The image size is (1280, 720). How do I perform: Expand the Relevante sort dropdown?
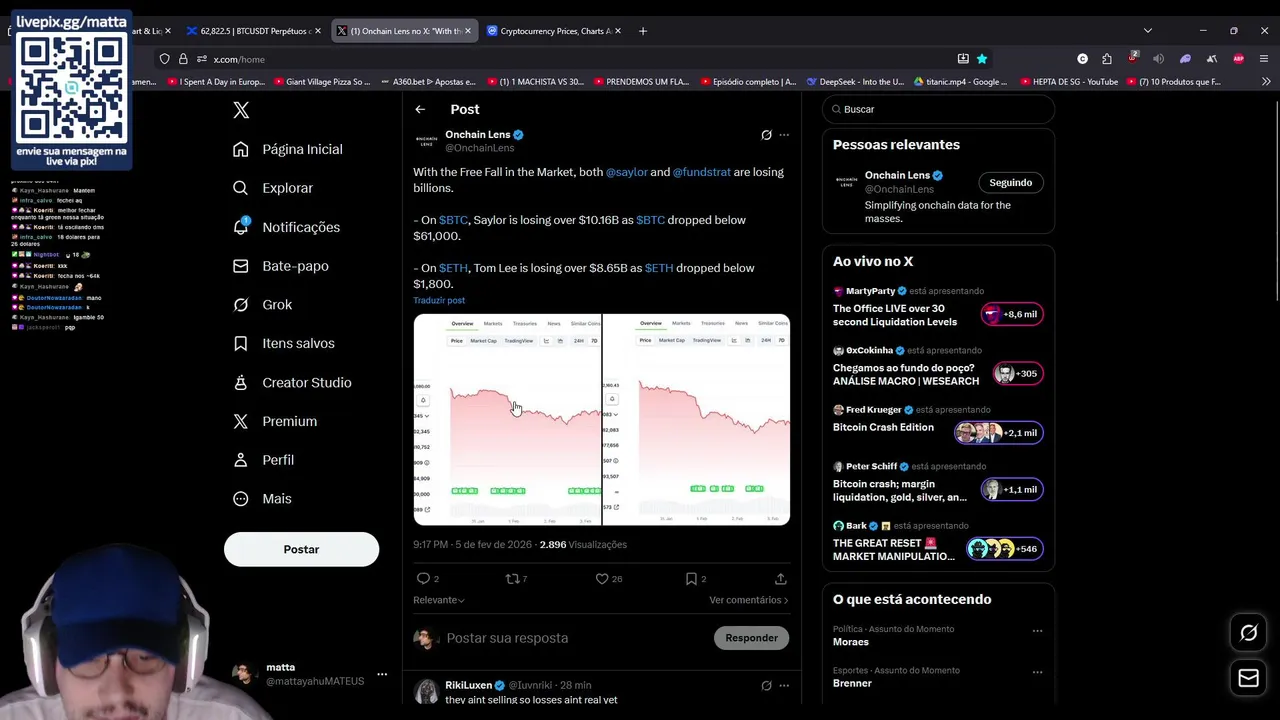coord(439,600)
